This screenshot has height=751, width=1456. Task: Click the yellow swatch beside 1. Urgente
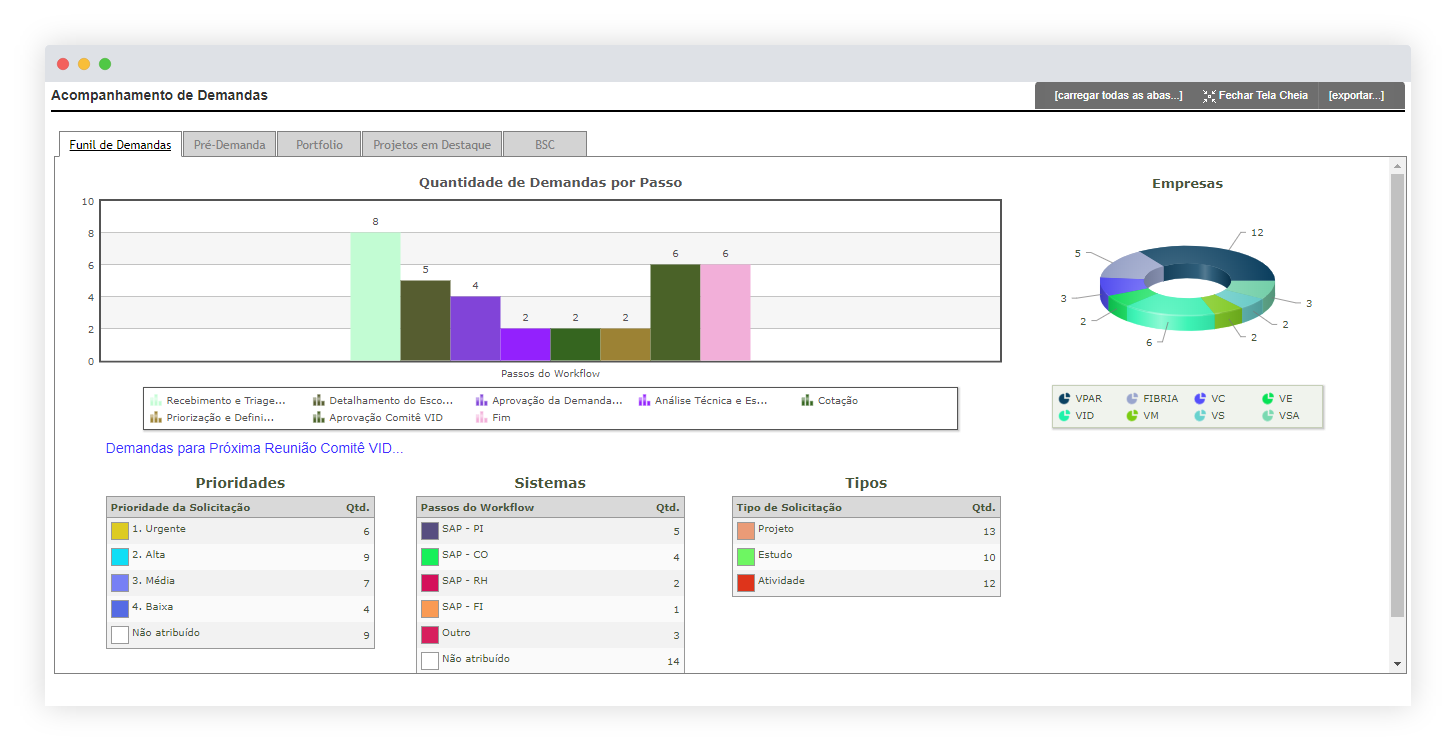coord(120,529)
